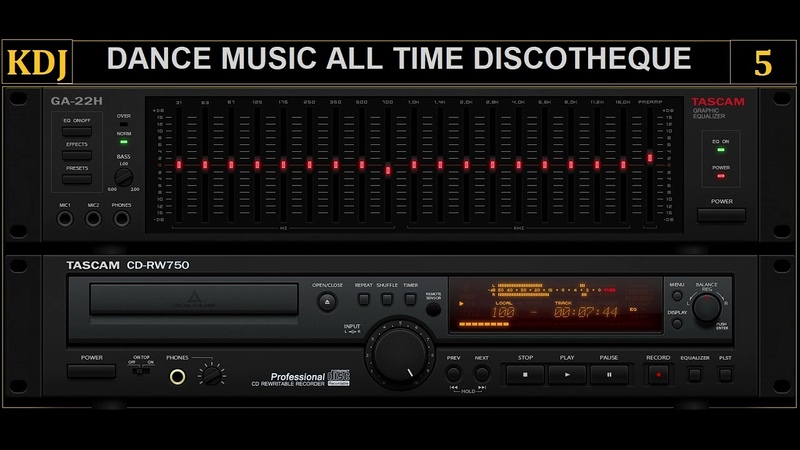Click the OVER indicator light
This screenshot has height=450, width=800.
pyautogui.click(x=123, y=124)
